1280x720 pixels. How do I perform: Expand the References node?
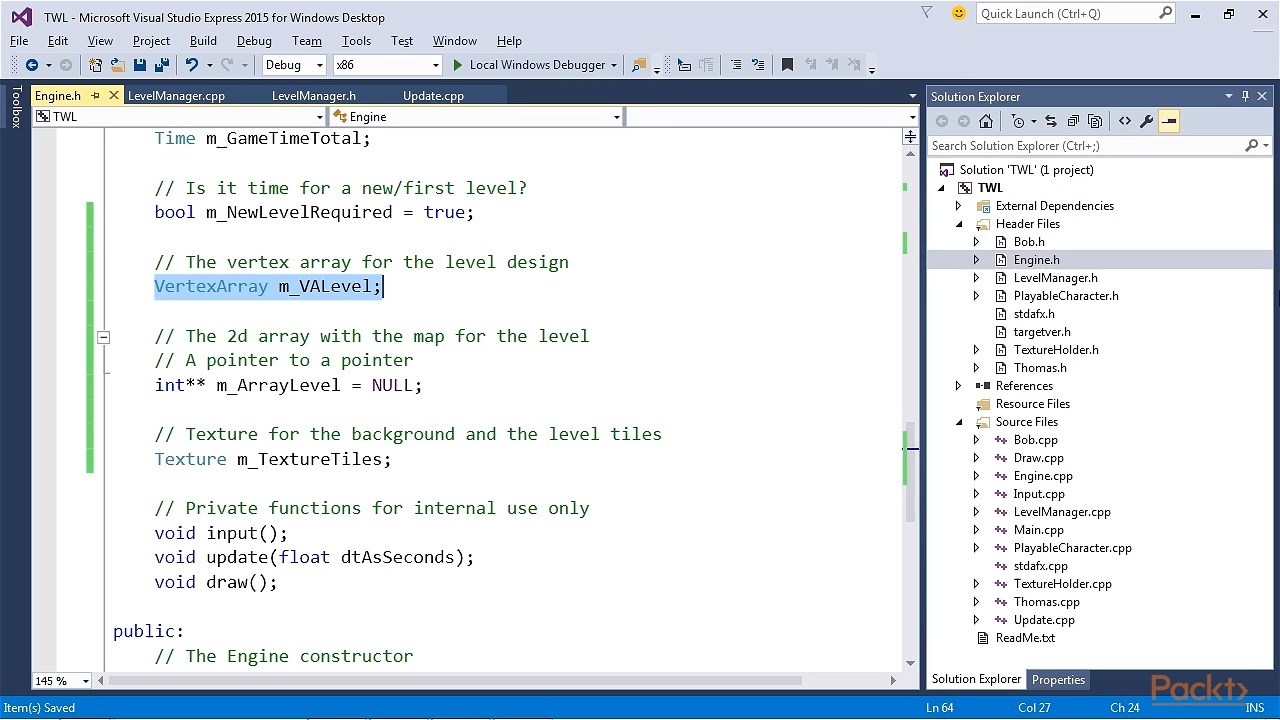point(959,386)
